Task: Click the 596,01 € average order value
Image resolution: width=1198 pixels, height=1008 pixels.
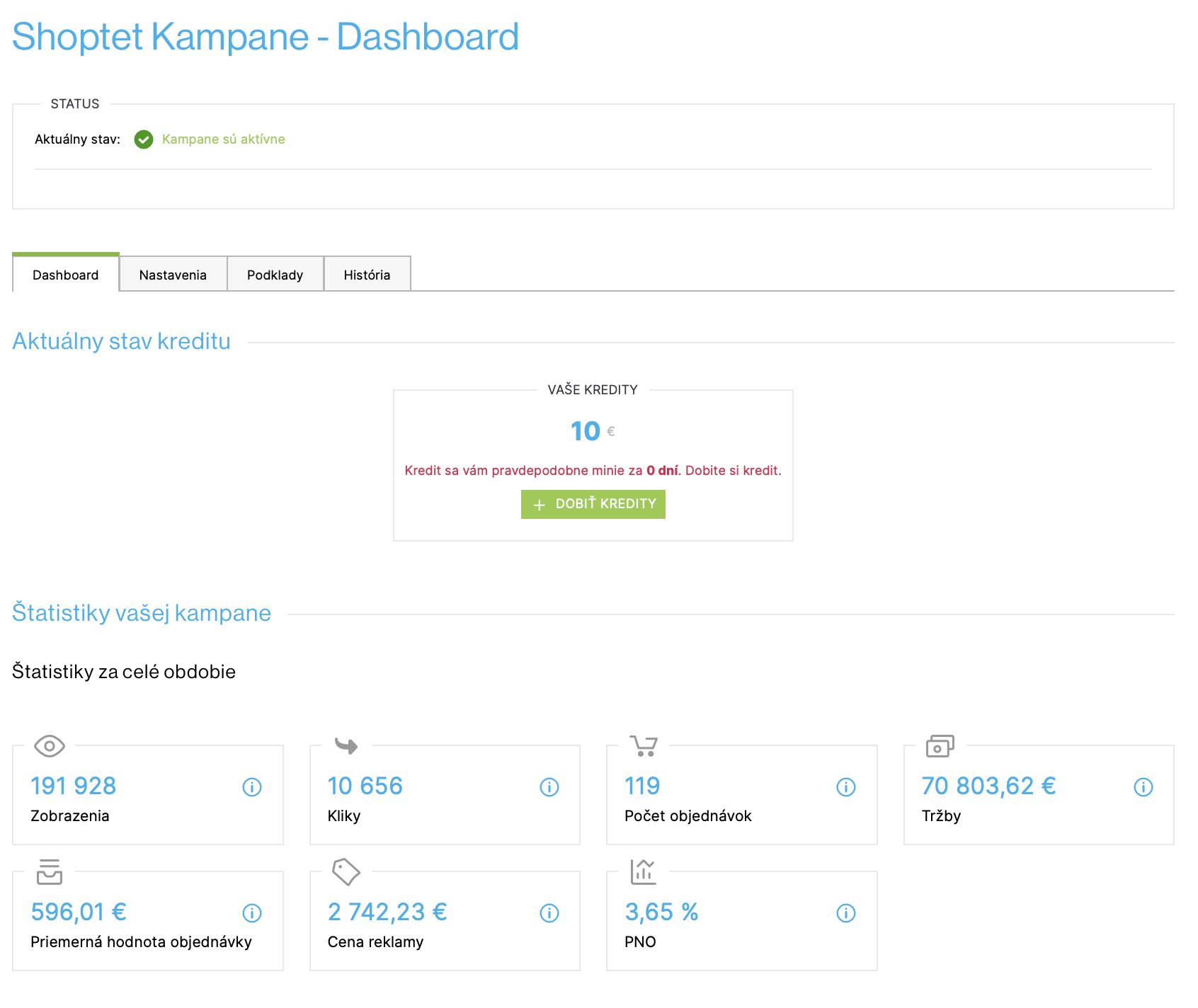Action: tap(79, 912)
